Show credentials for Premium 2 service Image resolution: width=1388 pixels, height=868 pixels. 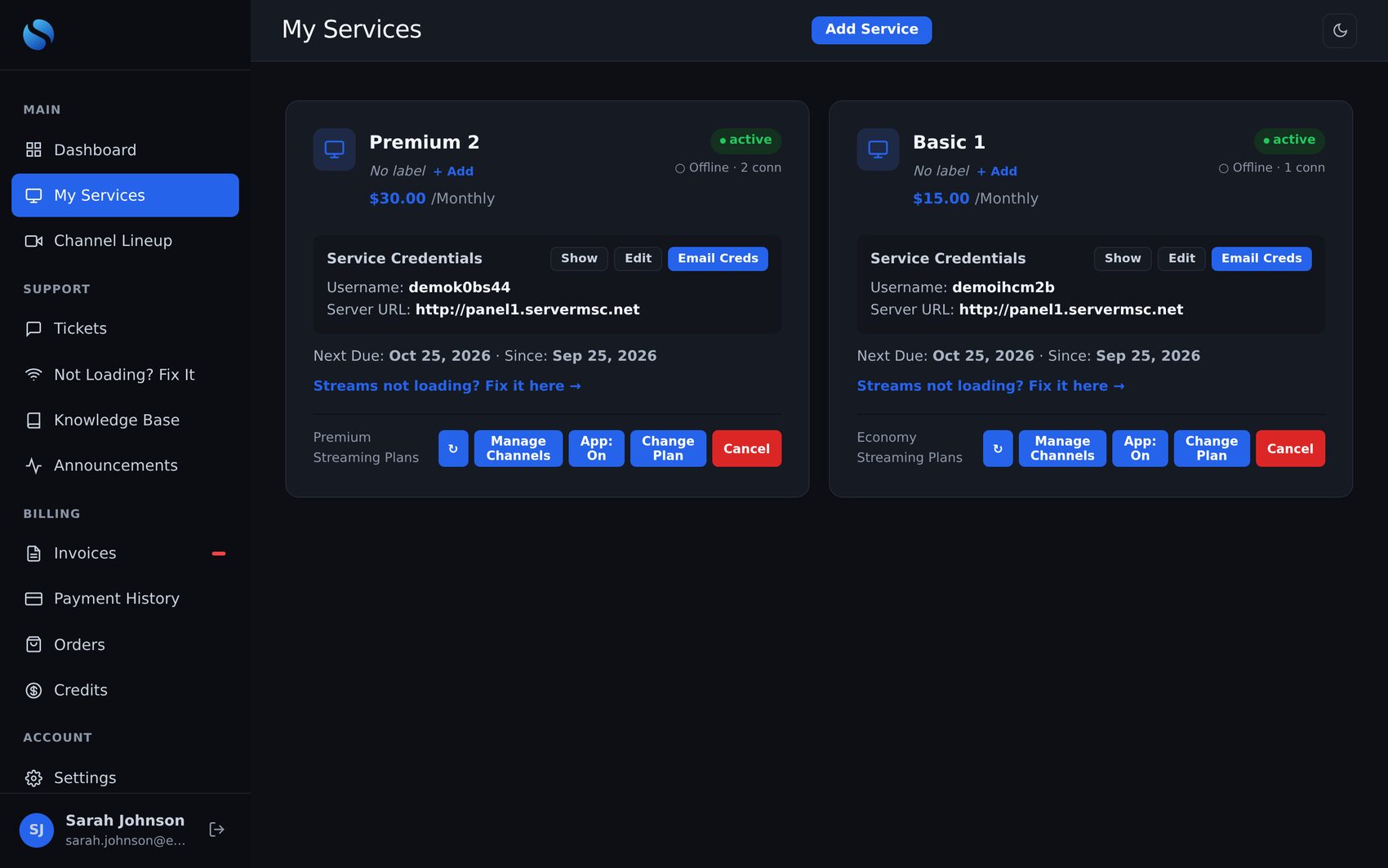click(579, 259)
